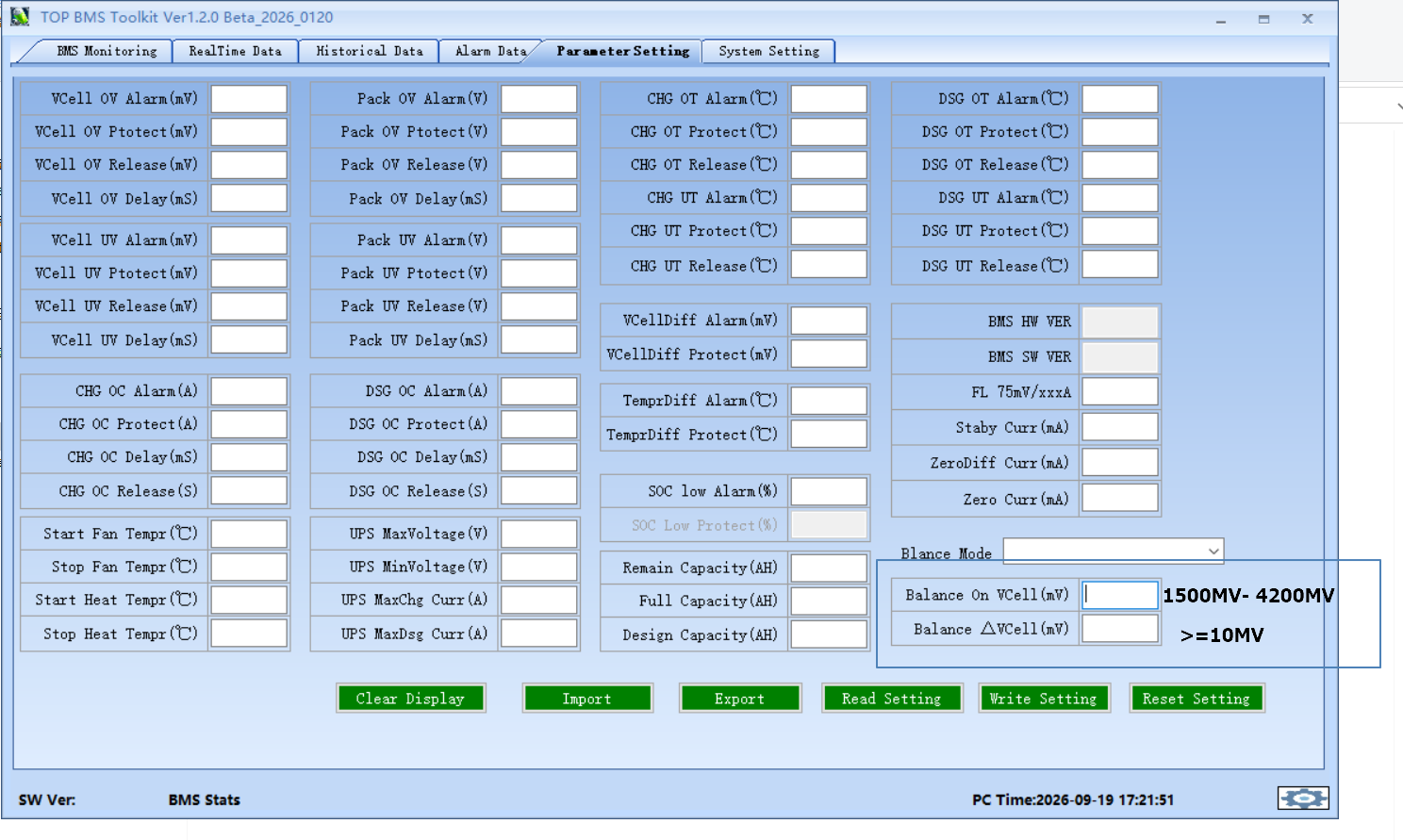This screenshot has width=1403, height=840.
Task: Click the Clear Display button
Action: 410,699
